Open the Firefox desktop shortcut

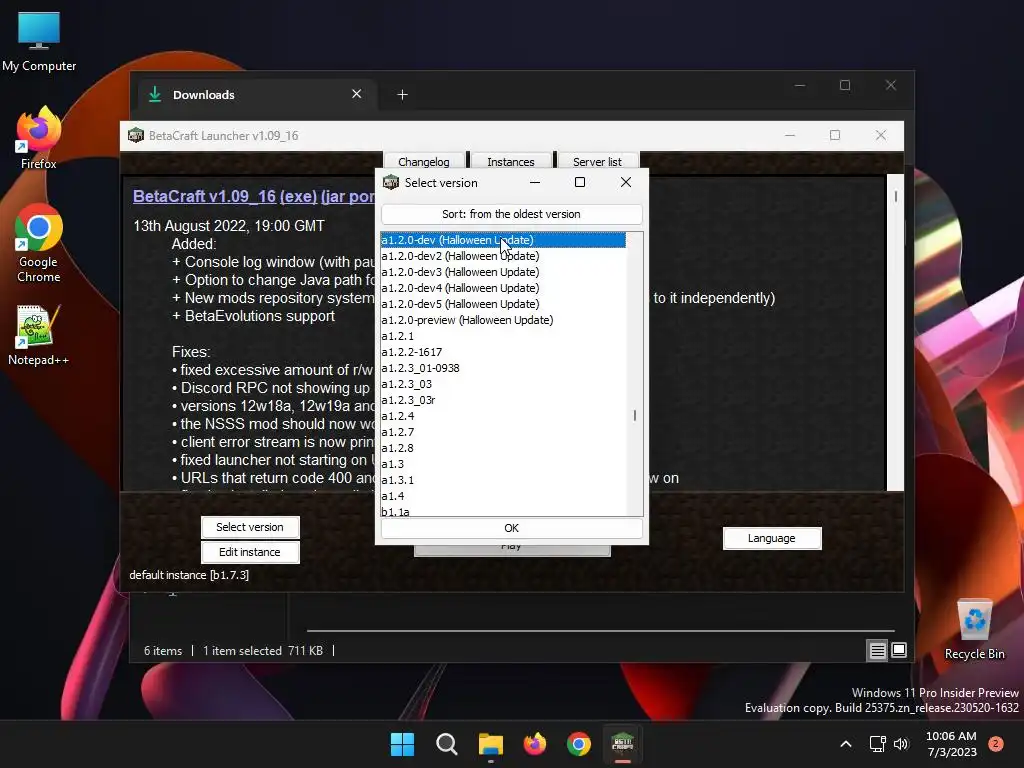coord(39,138)
